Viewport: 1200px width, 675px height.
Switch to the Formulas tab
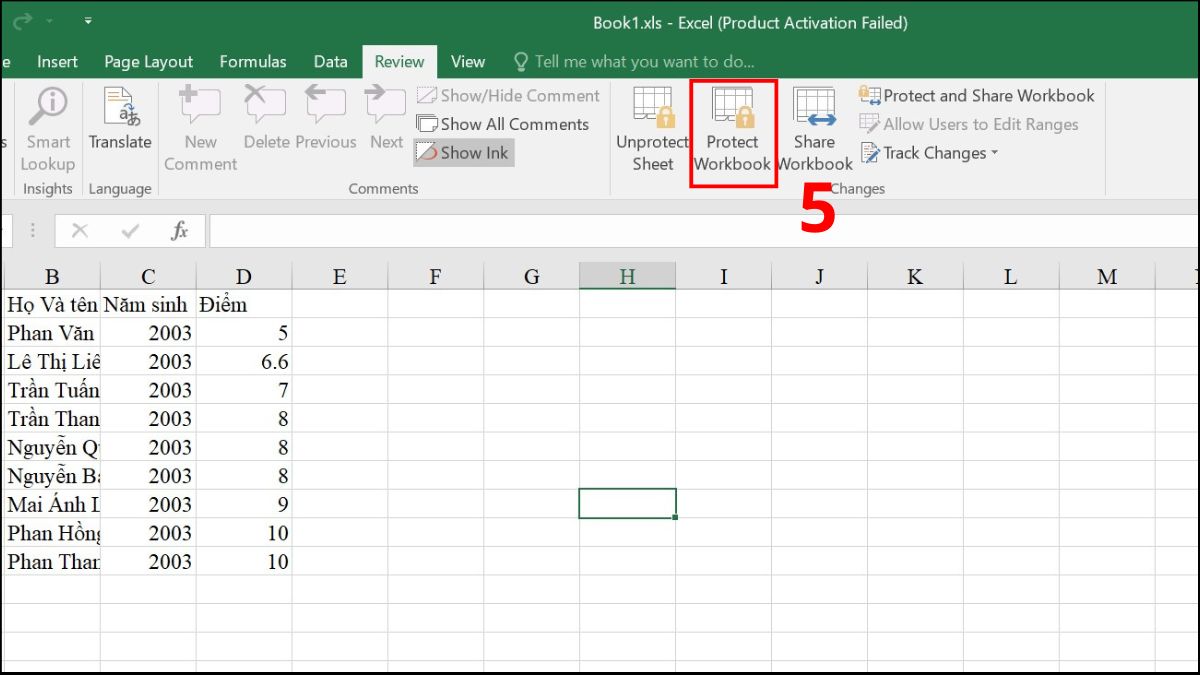(x=253, y=61)
